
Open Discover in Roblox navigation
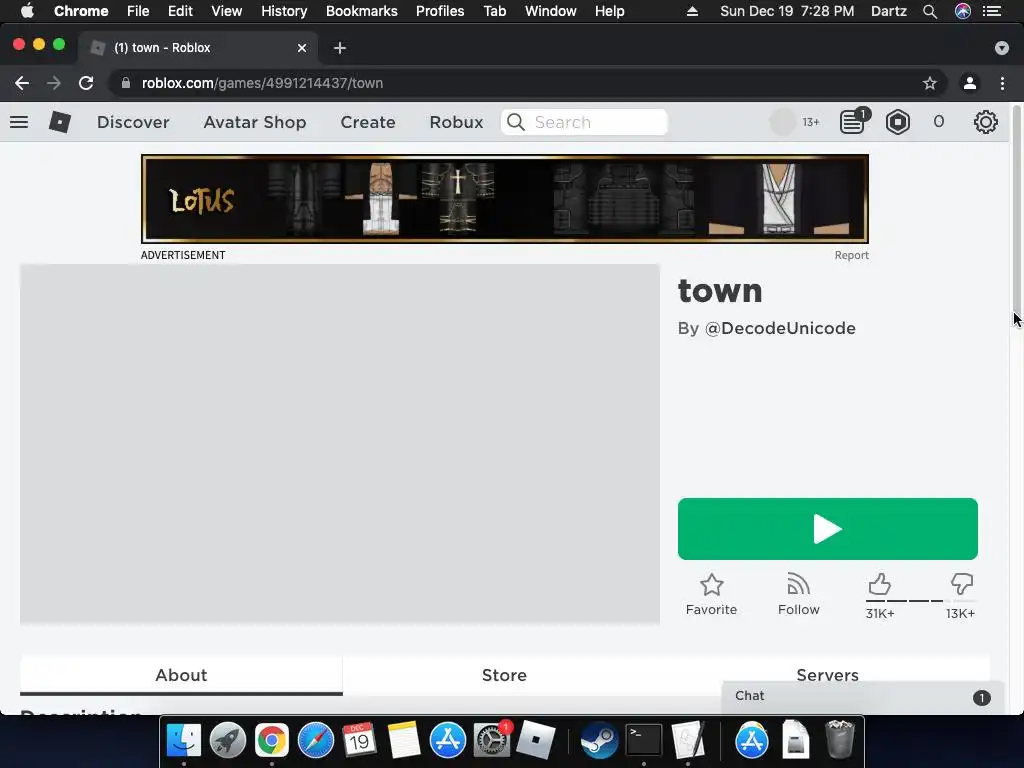coord(133,122)
